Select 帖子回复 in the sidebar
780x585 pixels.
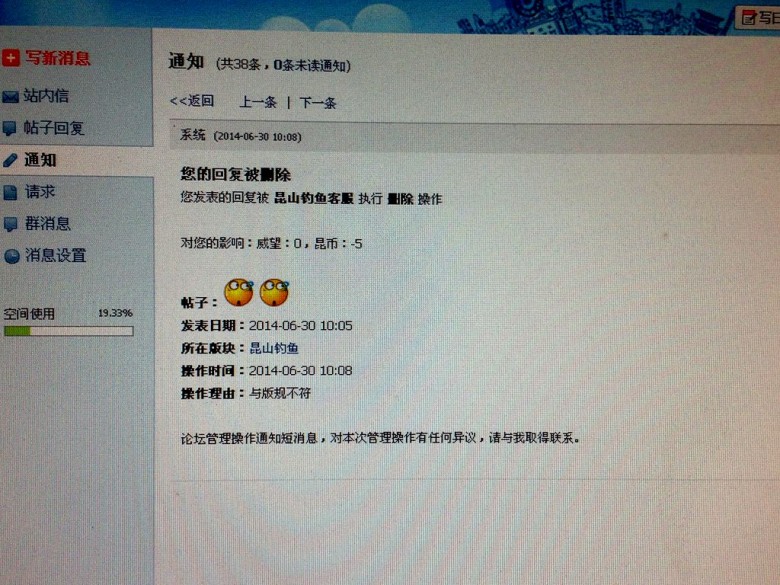pos(54,128)
